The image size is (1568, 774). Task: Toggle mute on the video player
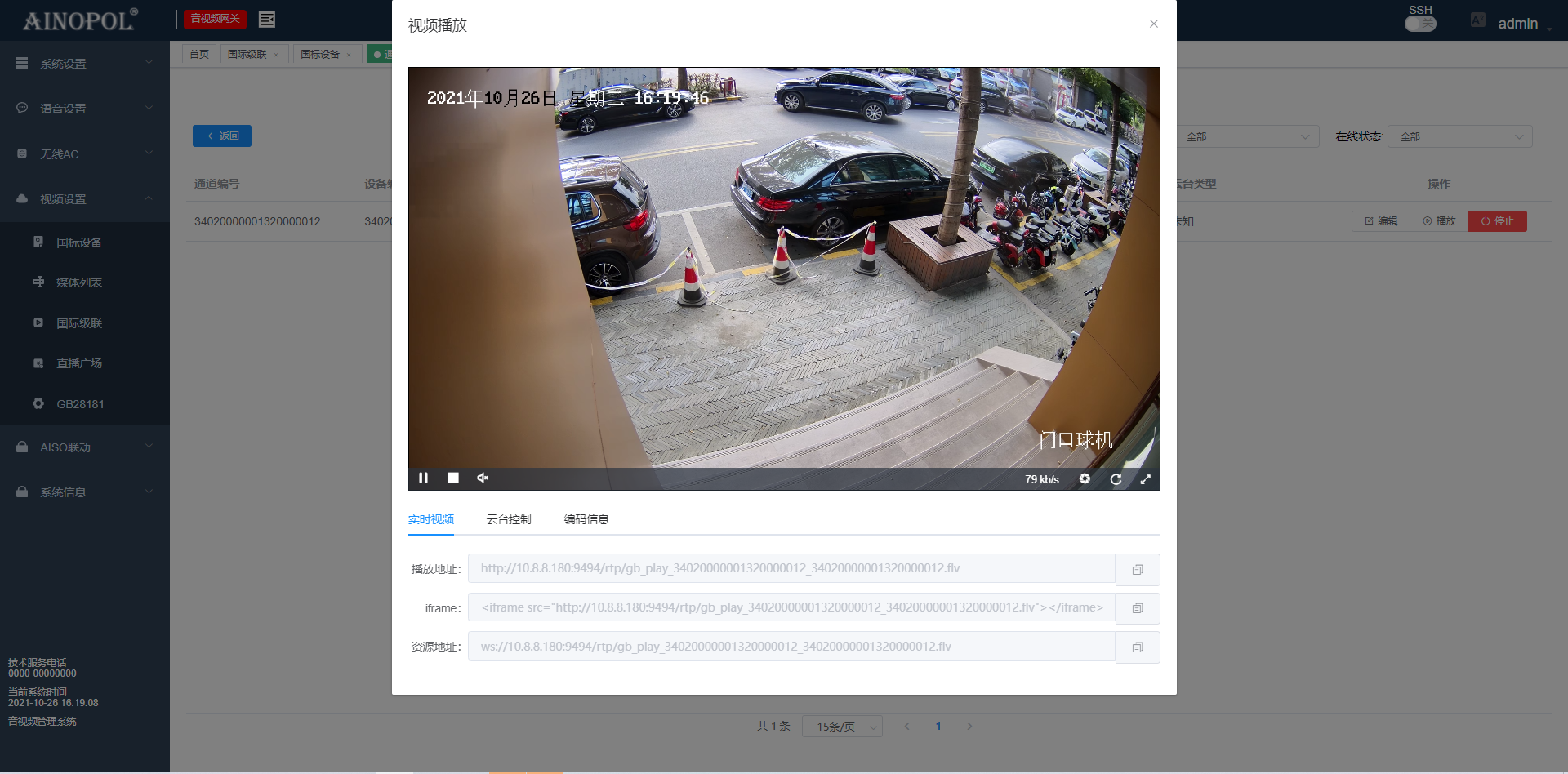tap(483, 478)
